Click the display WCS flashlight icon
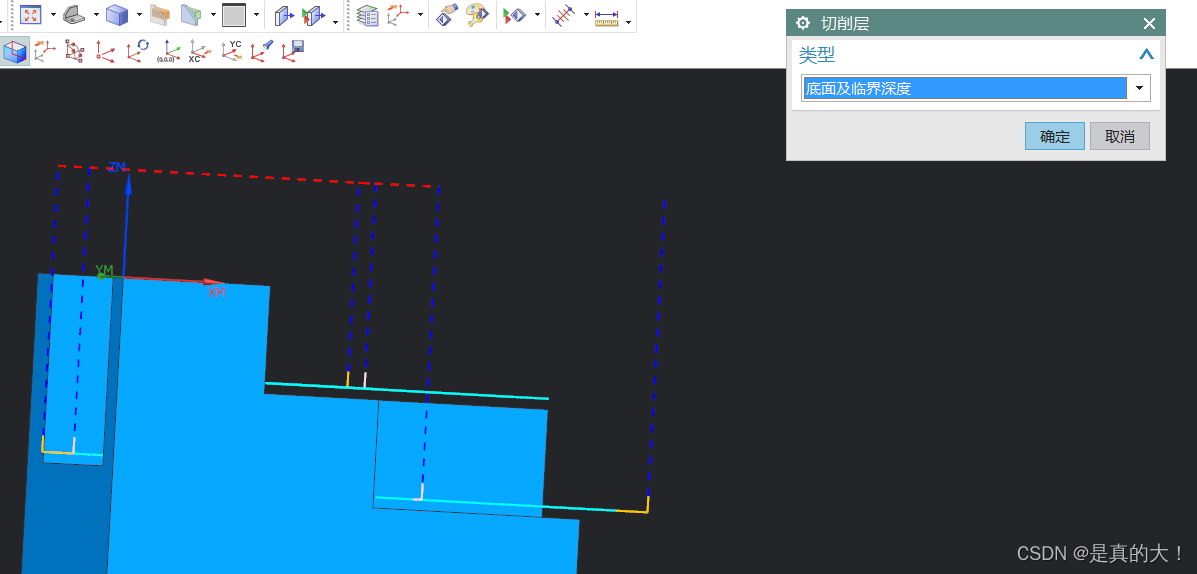The height and width of the screenshot is (574, 1197). pos(262,50)
